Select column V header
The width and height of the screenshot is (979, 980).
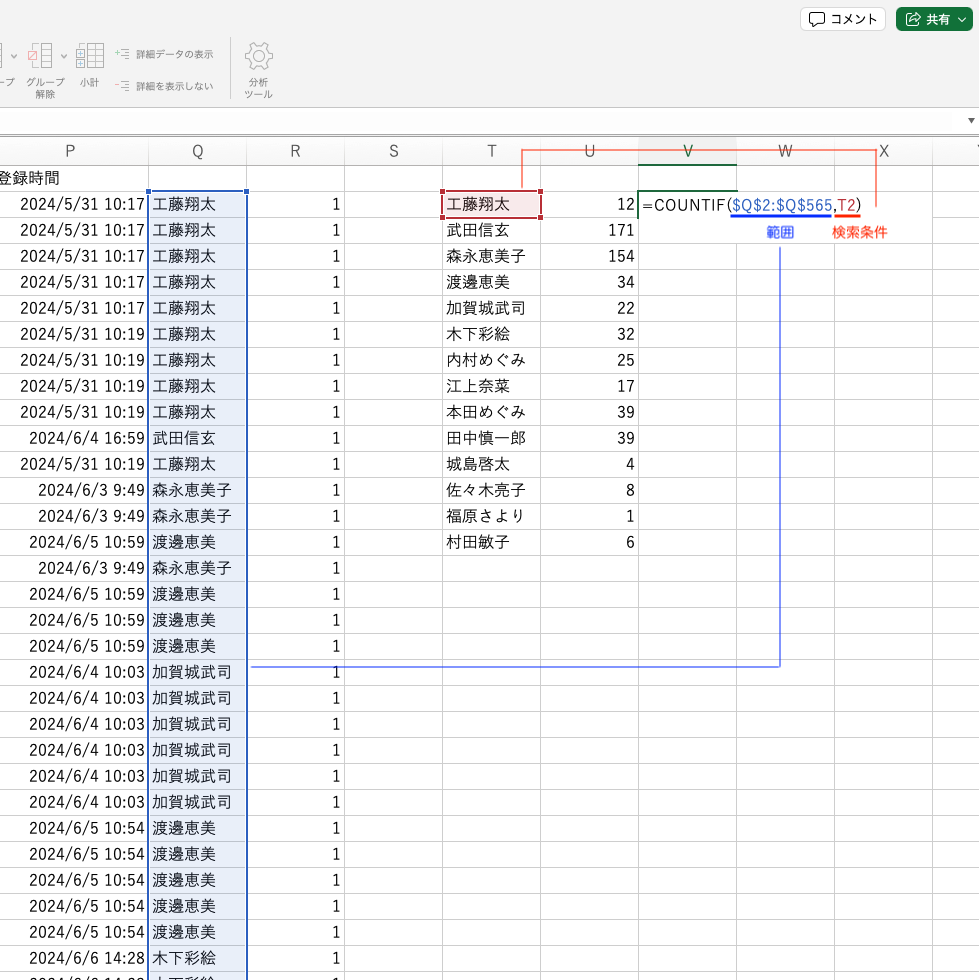[x=688, y=151]
